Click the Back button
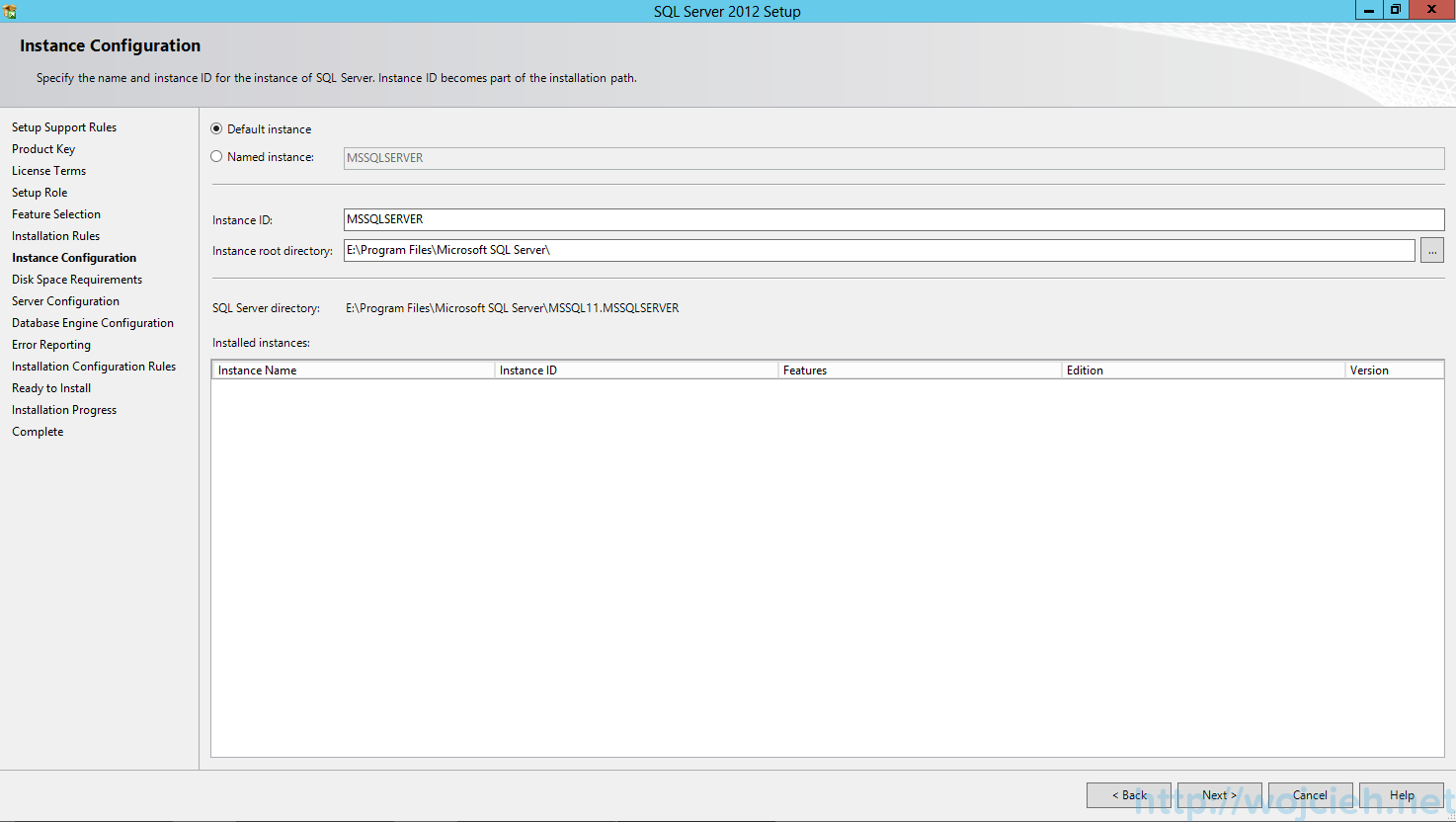Image resolution: width=1456 pixels, height=822 pixels. point(1129,795)
